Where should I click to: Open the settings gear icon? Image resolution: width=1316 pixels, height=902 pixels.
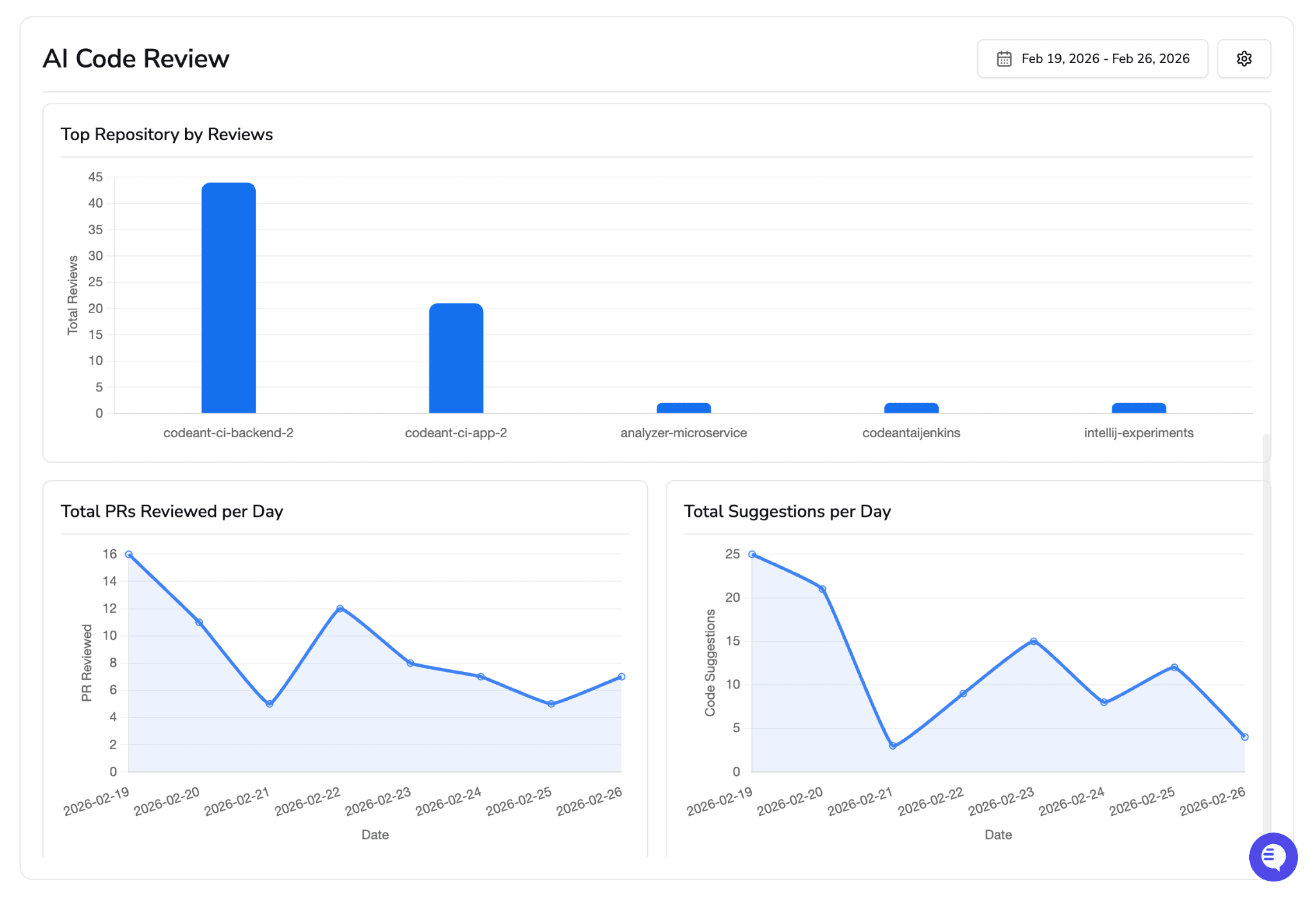tap(1243, 59)
